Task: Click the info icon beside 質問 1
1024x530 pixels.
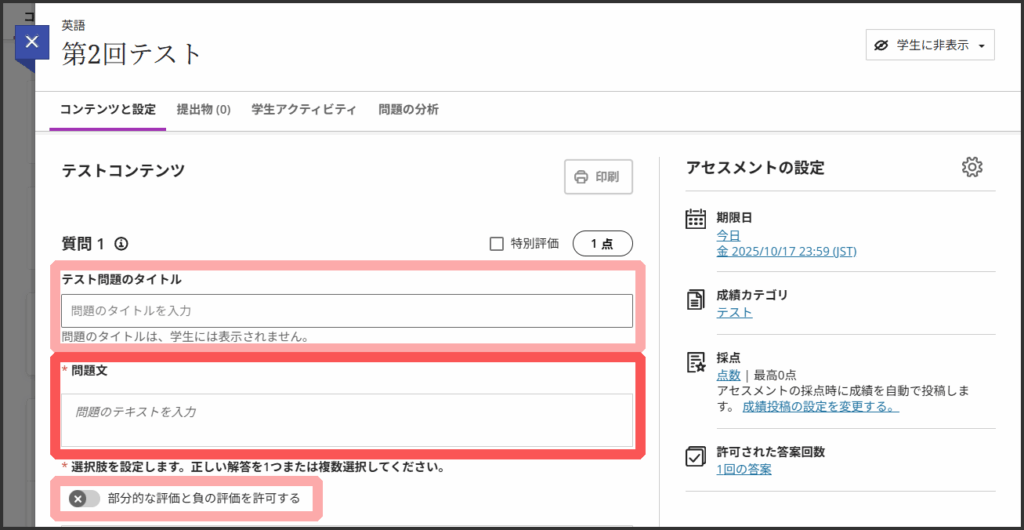Action: (122, 243)
